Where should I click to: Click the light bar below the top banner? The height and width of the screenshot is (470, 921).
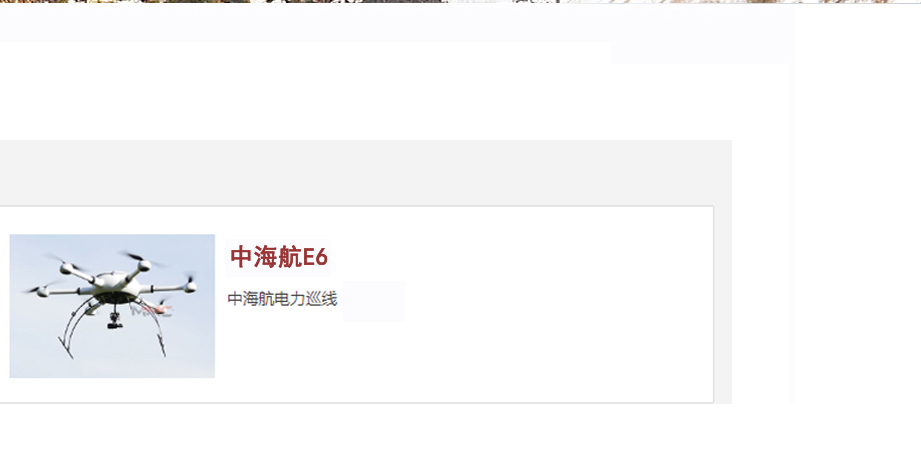(394, 24)
